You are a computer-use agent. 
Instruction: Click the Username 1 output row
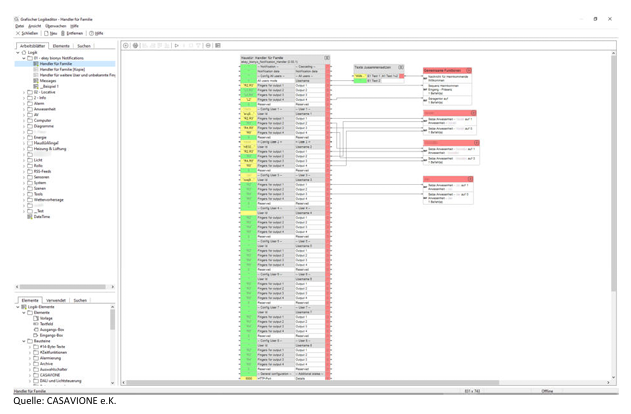coord(309,114)
